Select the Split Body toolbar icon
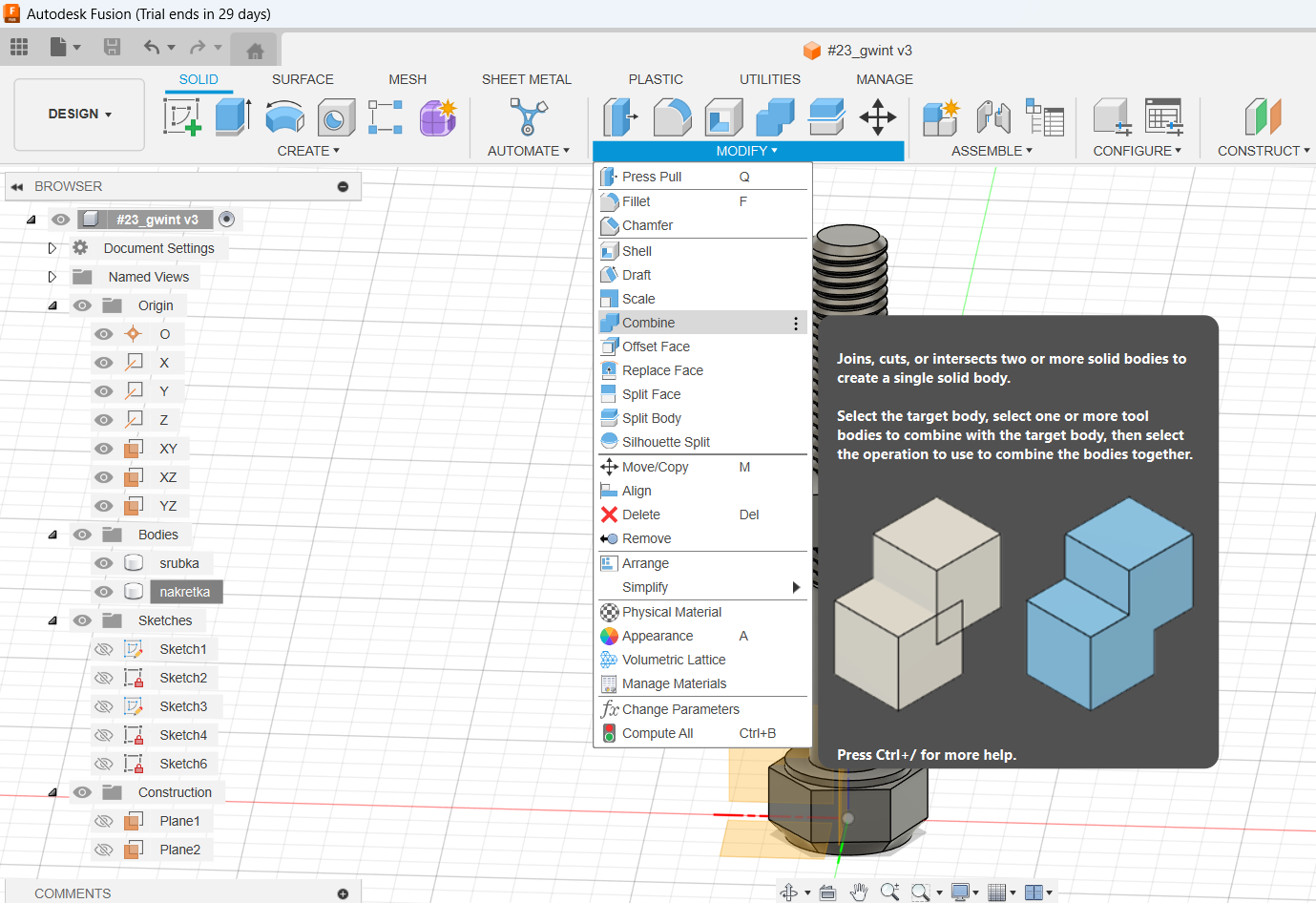The width and height of the screenshot is (1316, 903). 826,117
